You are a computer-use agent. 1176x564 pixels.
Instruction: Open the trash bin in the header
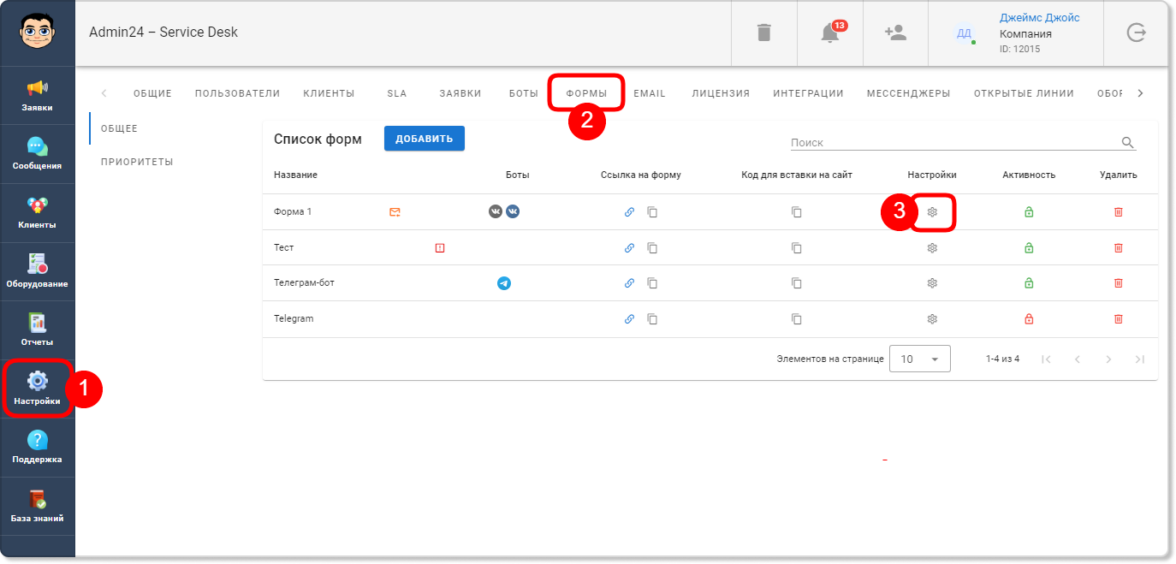[764, 33]
